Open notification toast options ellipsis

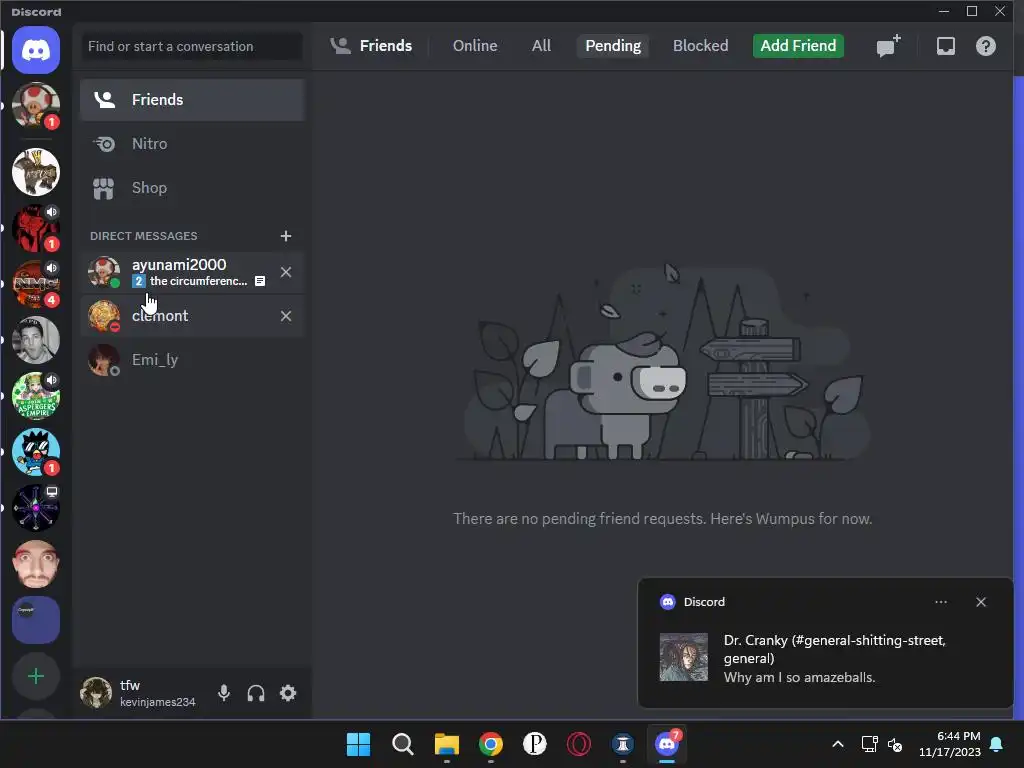(x=941, y=602)
